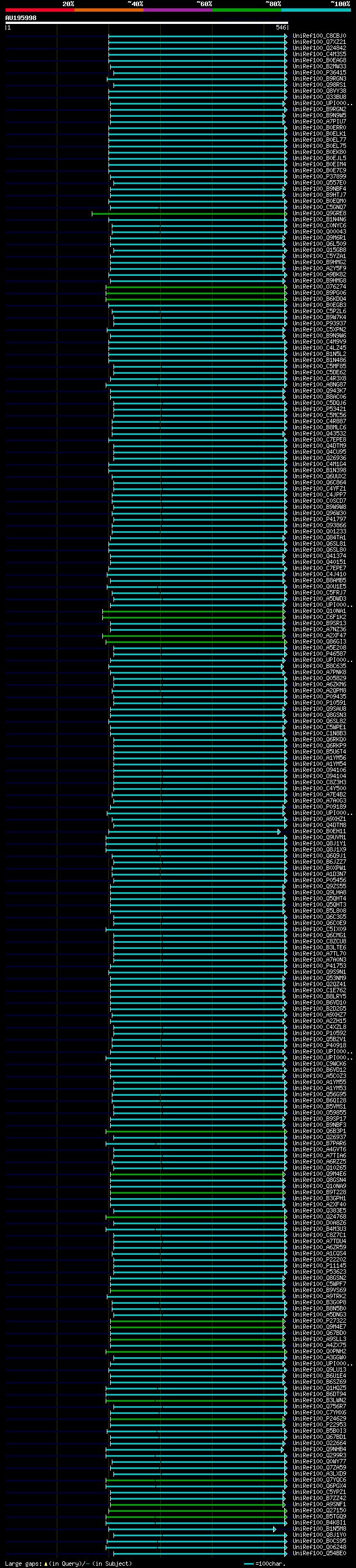Viewport: 356px width, 1568px height.
Task: Select hit label UniRef100_B0EAG8
Action: (x=319, y=60)
